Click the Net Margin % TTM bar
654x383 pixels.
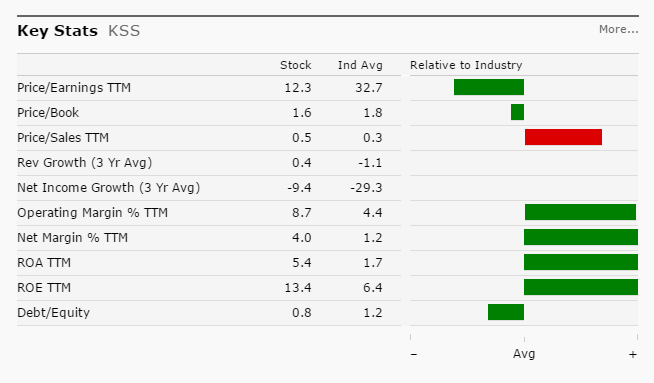point(581,237)
